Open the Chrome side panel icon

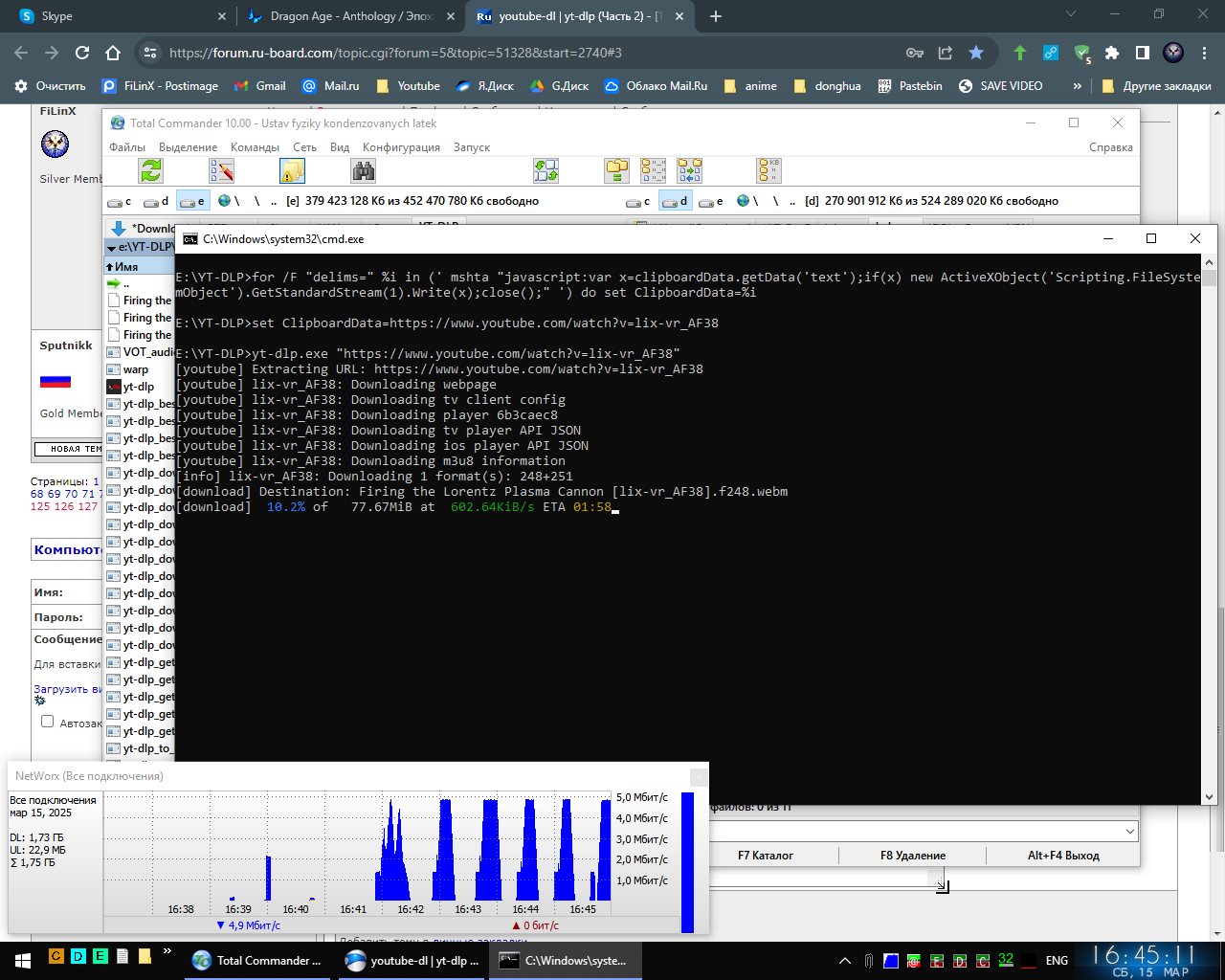tap(1143, 53)
